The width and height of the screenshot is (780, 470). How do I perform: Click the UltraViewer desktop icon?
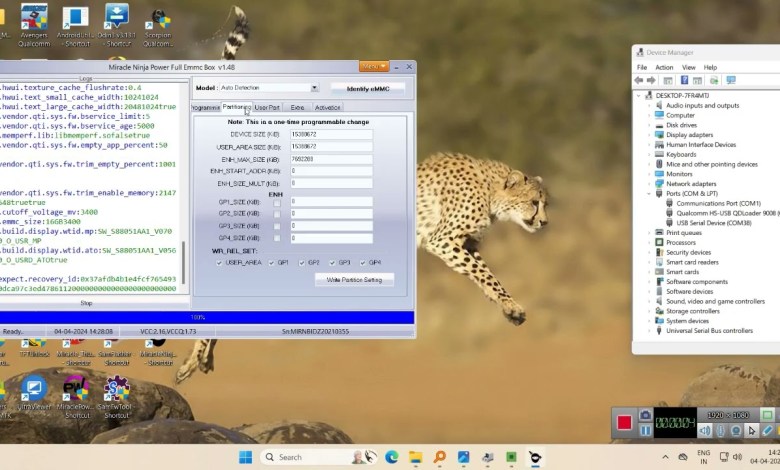point(34,389)
